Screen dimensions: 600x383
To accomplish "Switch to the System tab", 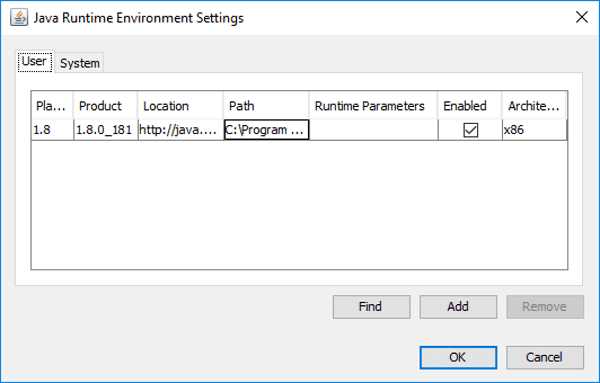I will click(80, 63).
